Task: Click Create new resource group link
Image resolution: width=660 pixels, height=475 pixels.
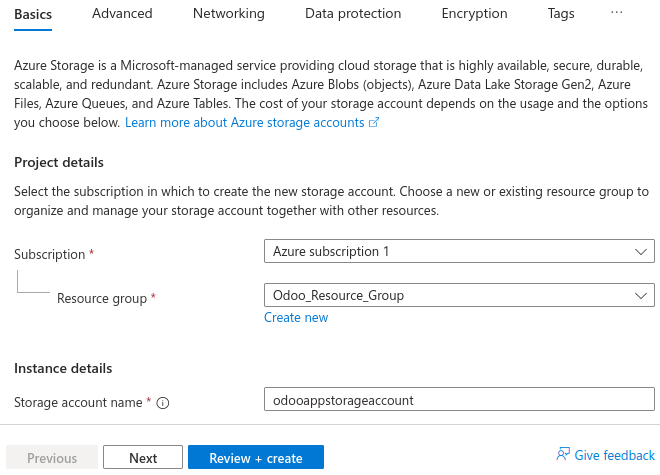Action: (x=296, y=317)
